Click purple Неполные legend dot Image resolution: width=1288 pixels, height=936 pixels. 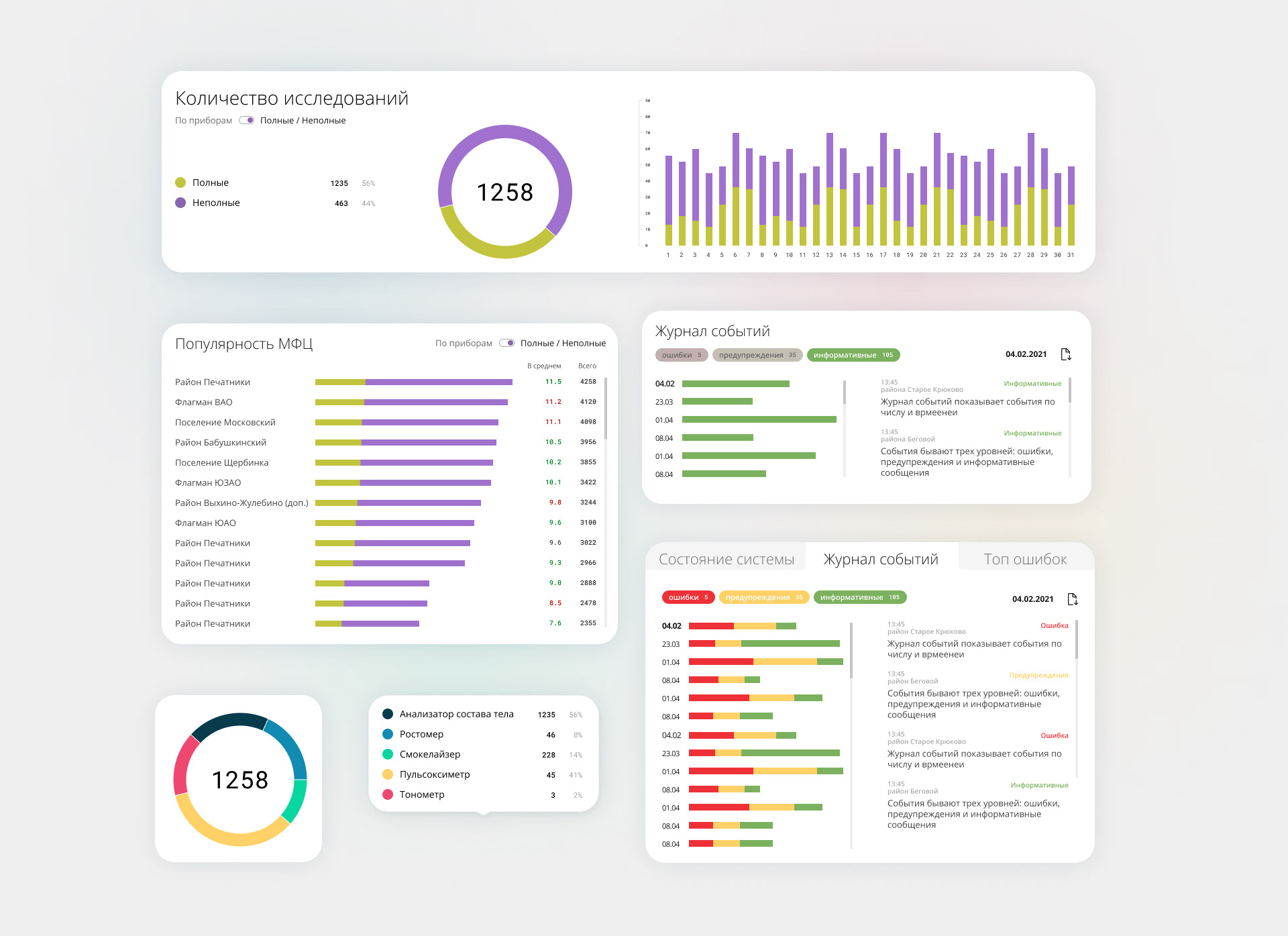click(180, 203)
